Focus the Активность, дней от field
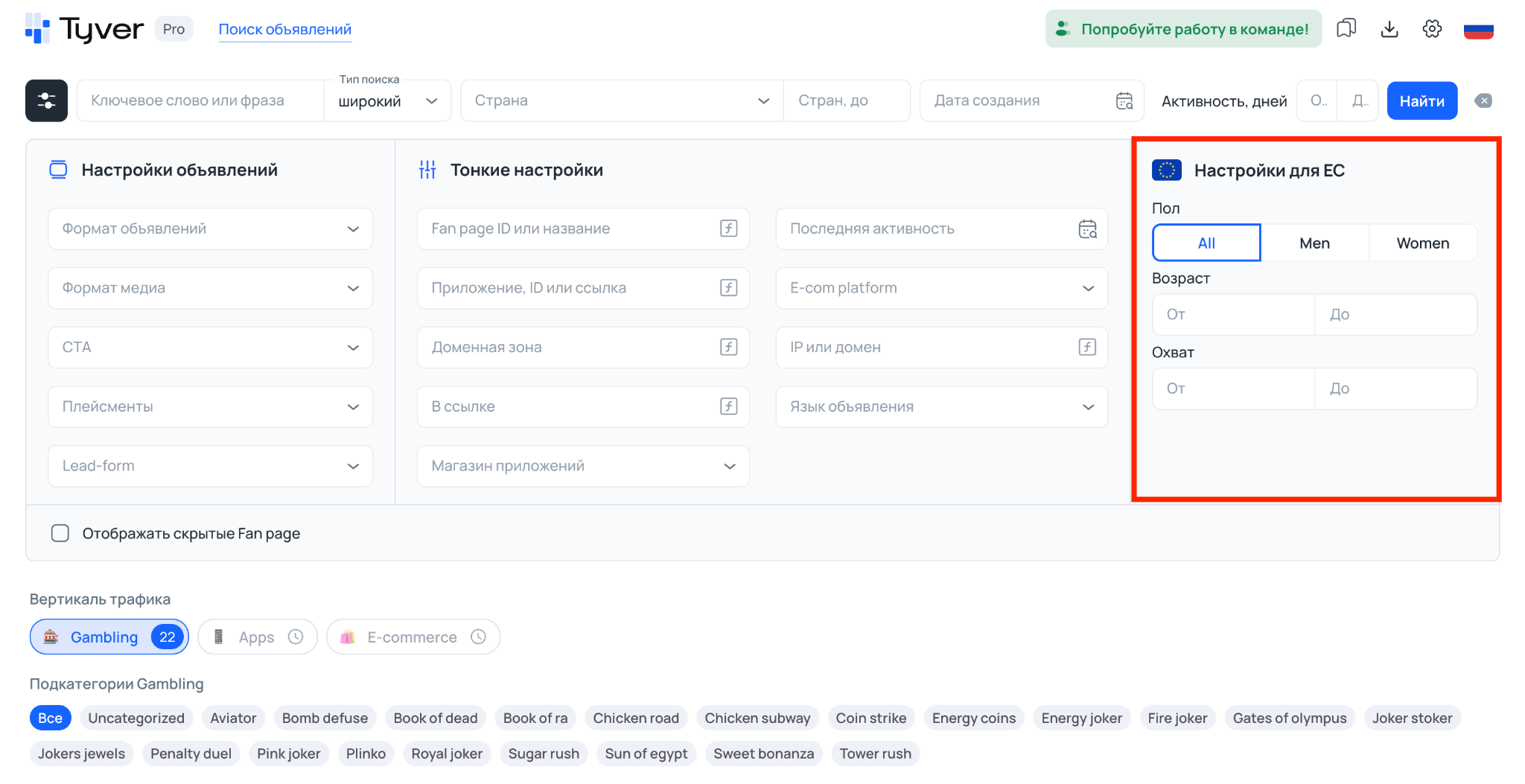 click(x=1317, y=101)
